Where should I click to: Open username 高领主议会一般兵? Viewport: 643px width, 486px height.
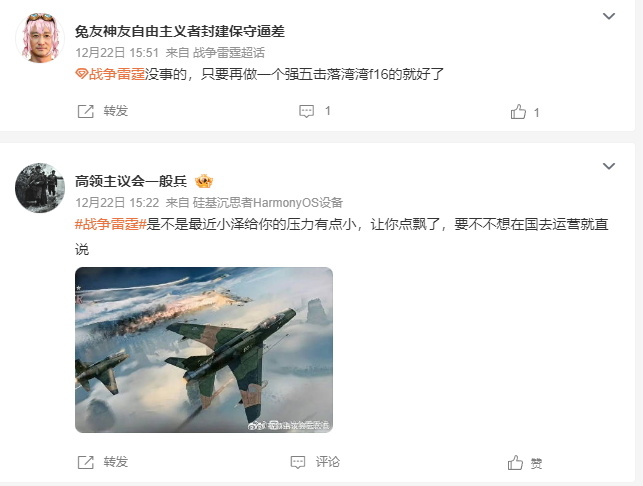click(x=131, y=181)
